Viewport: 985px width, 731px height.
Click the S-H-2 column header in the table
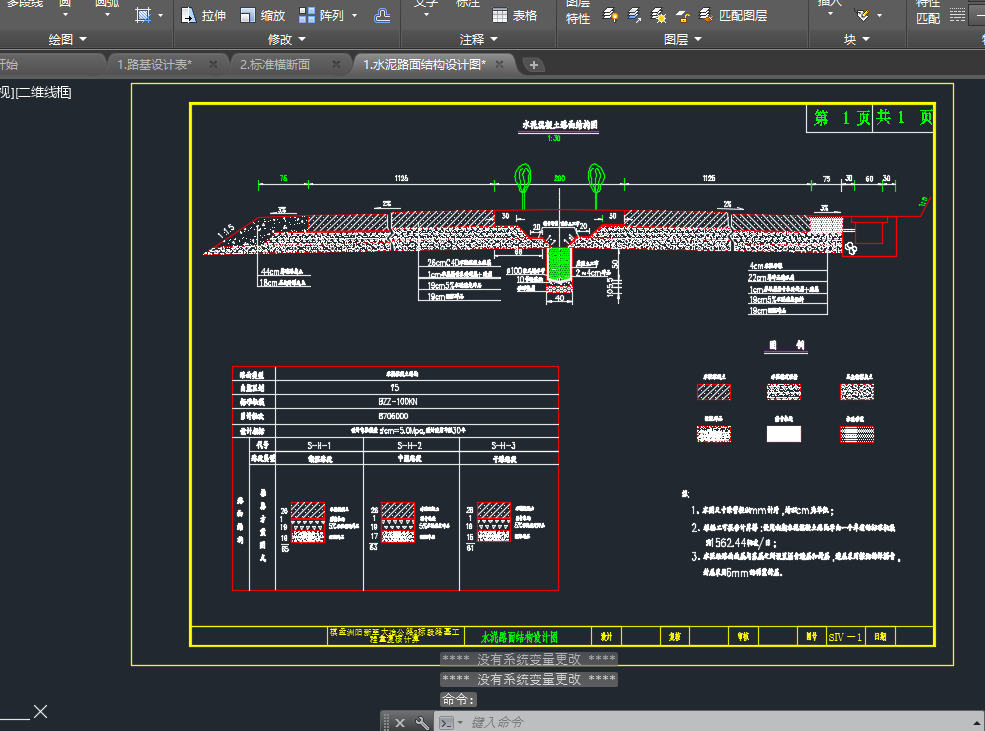point(409,445)
